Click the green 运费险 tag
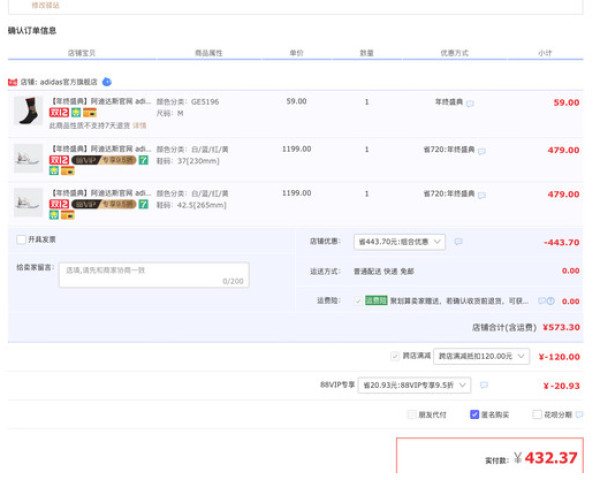 376,300
